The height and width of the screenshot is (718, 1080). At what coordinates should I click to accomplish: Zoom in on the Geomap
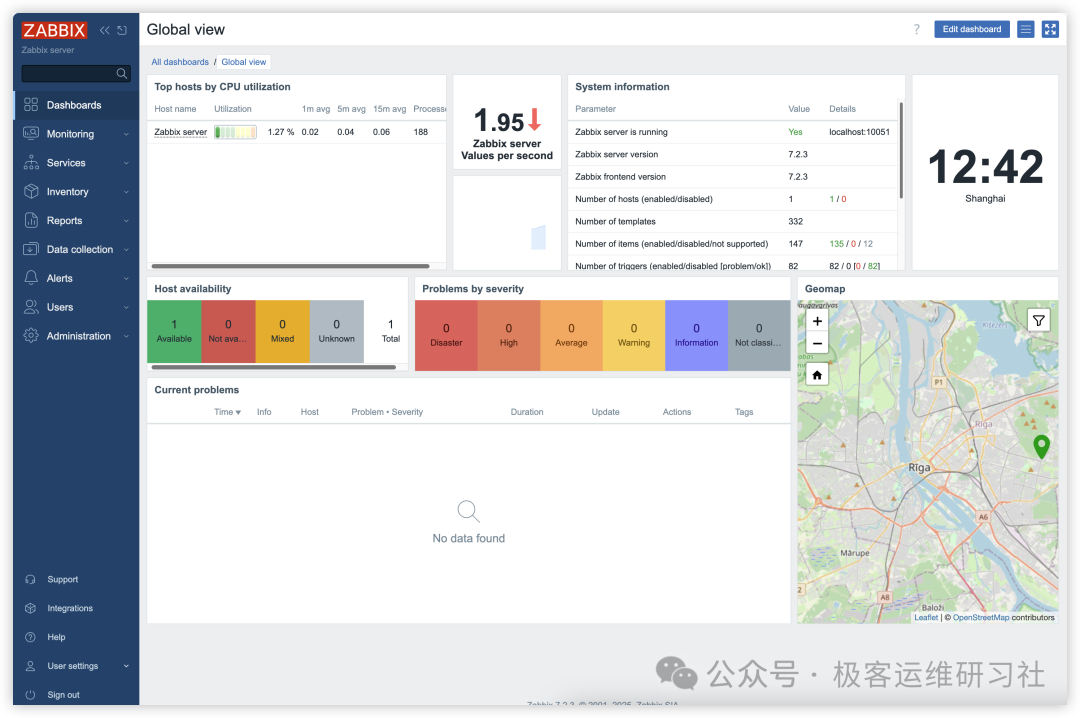coord(817,321)
